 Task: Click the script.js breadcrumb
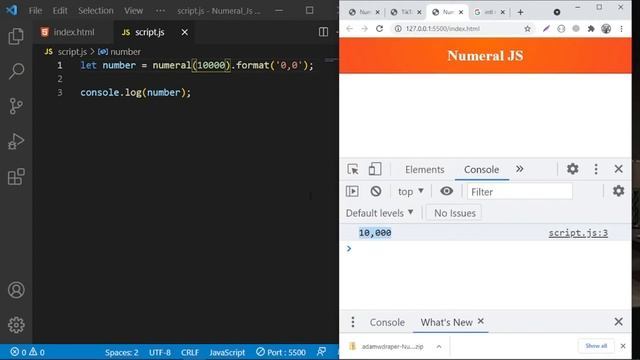tap(72, 52)
